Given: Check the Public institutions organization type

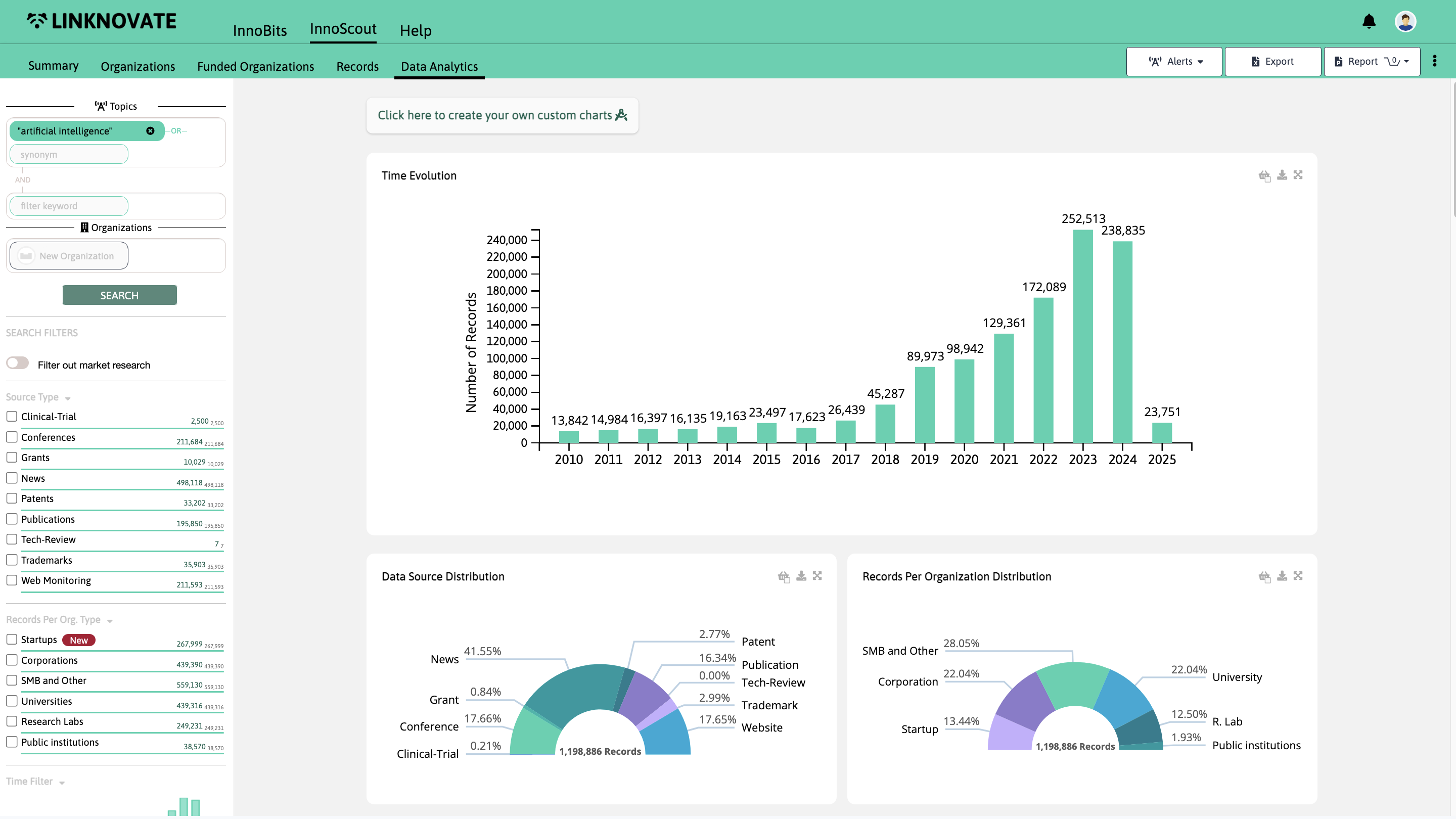Looking at the screenshot, I should [12, 742].
